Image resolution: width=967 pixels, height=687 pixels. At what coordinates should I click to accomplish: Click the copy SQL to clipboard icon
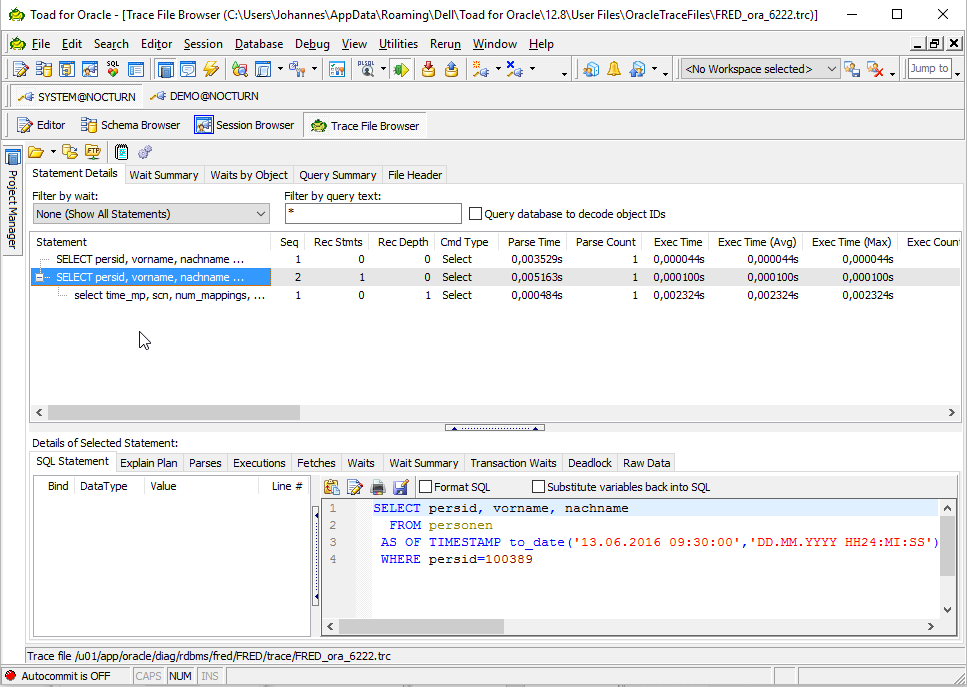click(x=332, y=487)
